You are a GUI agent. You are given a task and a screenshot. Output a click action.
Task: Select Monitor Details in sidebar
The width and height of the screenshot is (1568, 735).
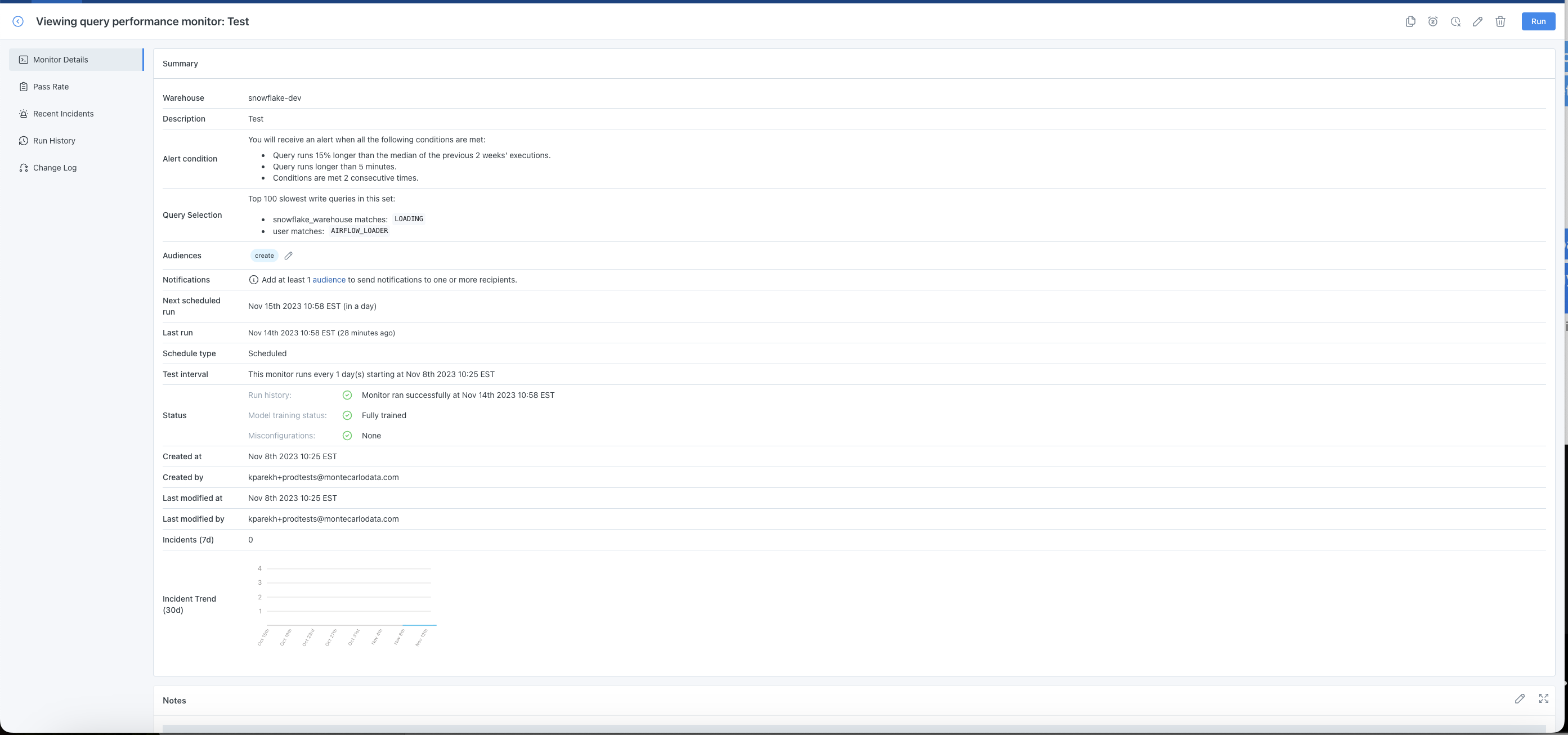(61, 60)
